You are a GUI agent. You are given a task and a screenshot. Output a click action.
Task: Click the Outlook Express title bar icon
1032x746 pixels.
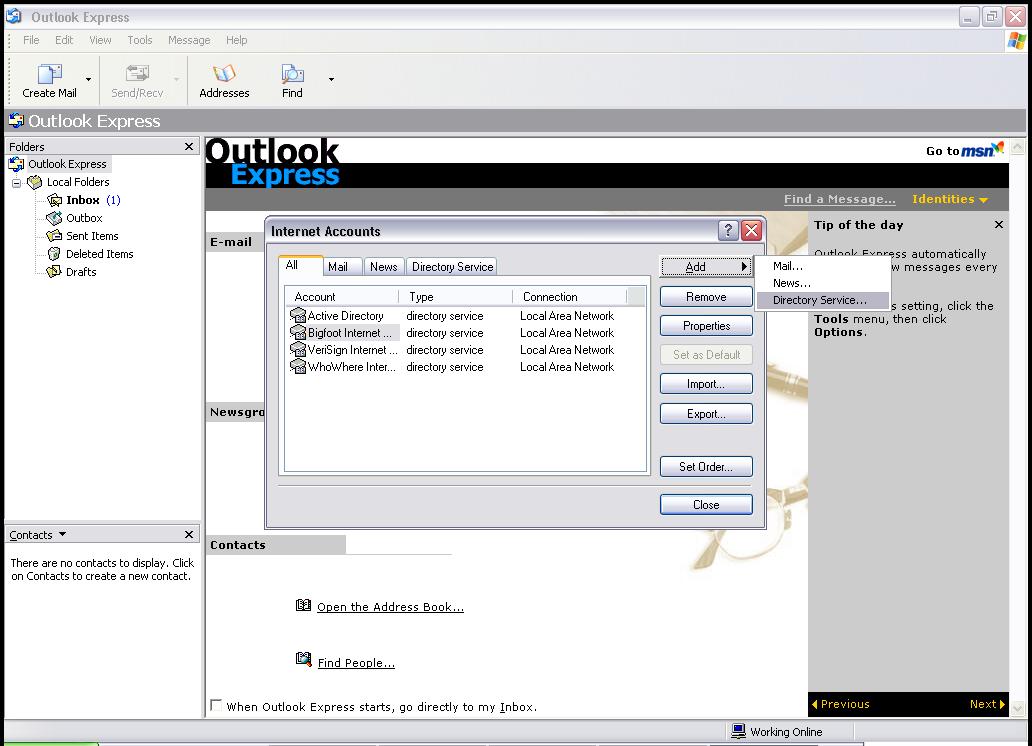click(x=14, y=16)
